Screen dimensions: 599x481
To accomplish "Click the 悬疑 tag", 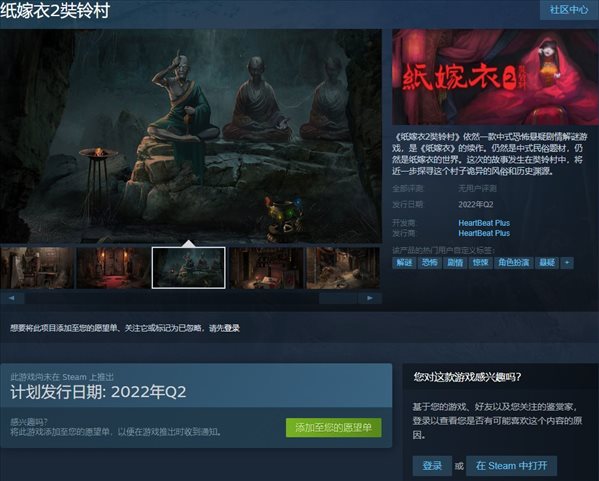I will pyautogui.click(x=547, y=263).
